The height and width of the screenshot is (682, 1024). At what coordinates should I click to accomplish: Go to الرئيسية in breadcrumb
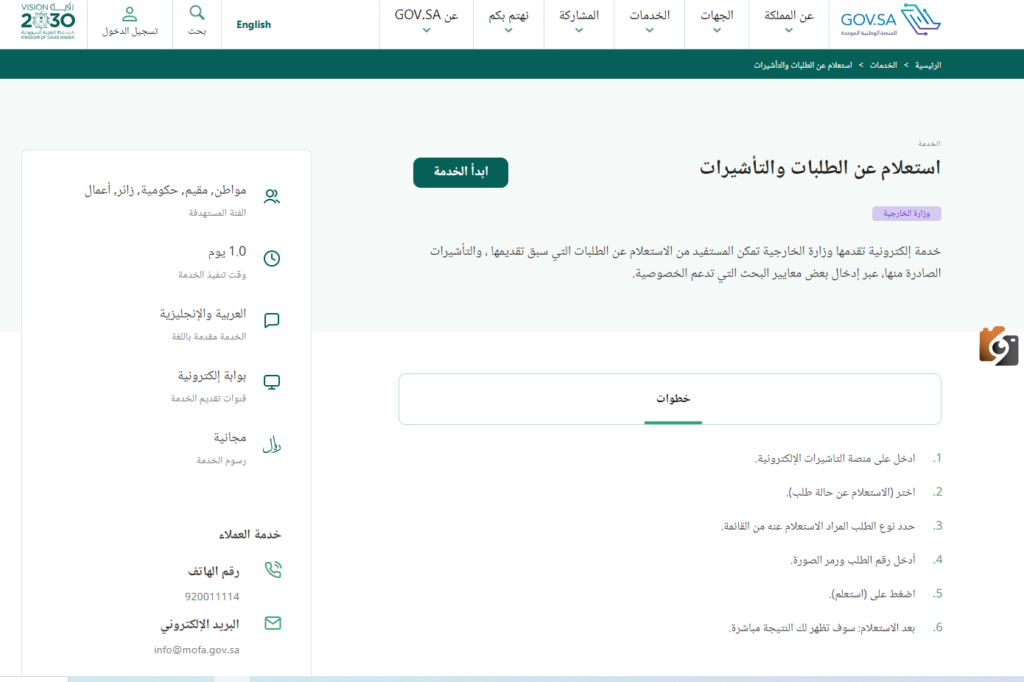tap(928, 65)
